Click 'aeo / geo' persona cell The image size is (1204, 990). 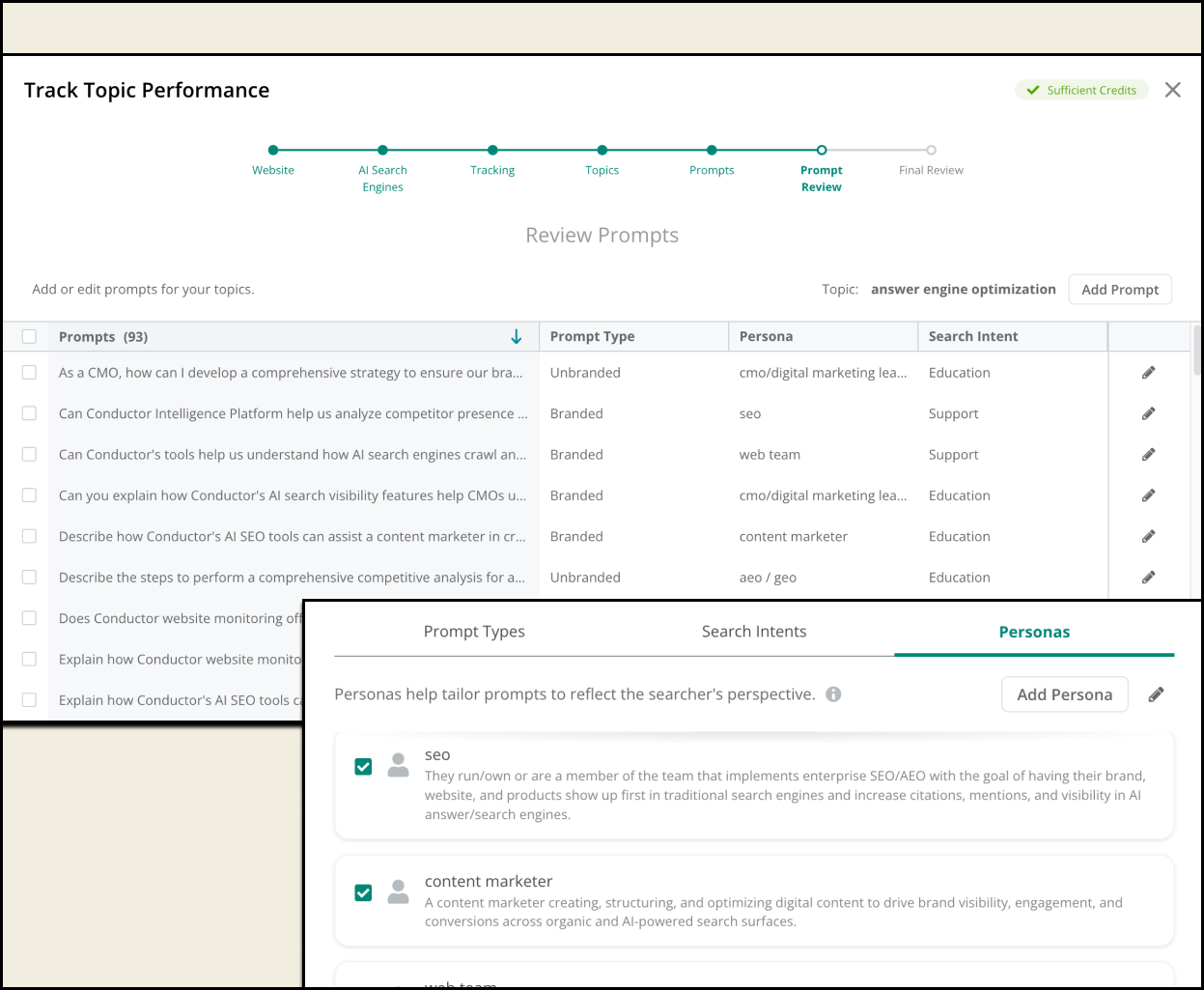pyautogui.click(x=768, y=578)
